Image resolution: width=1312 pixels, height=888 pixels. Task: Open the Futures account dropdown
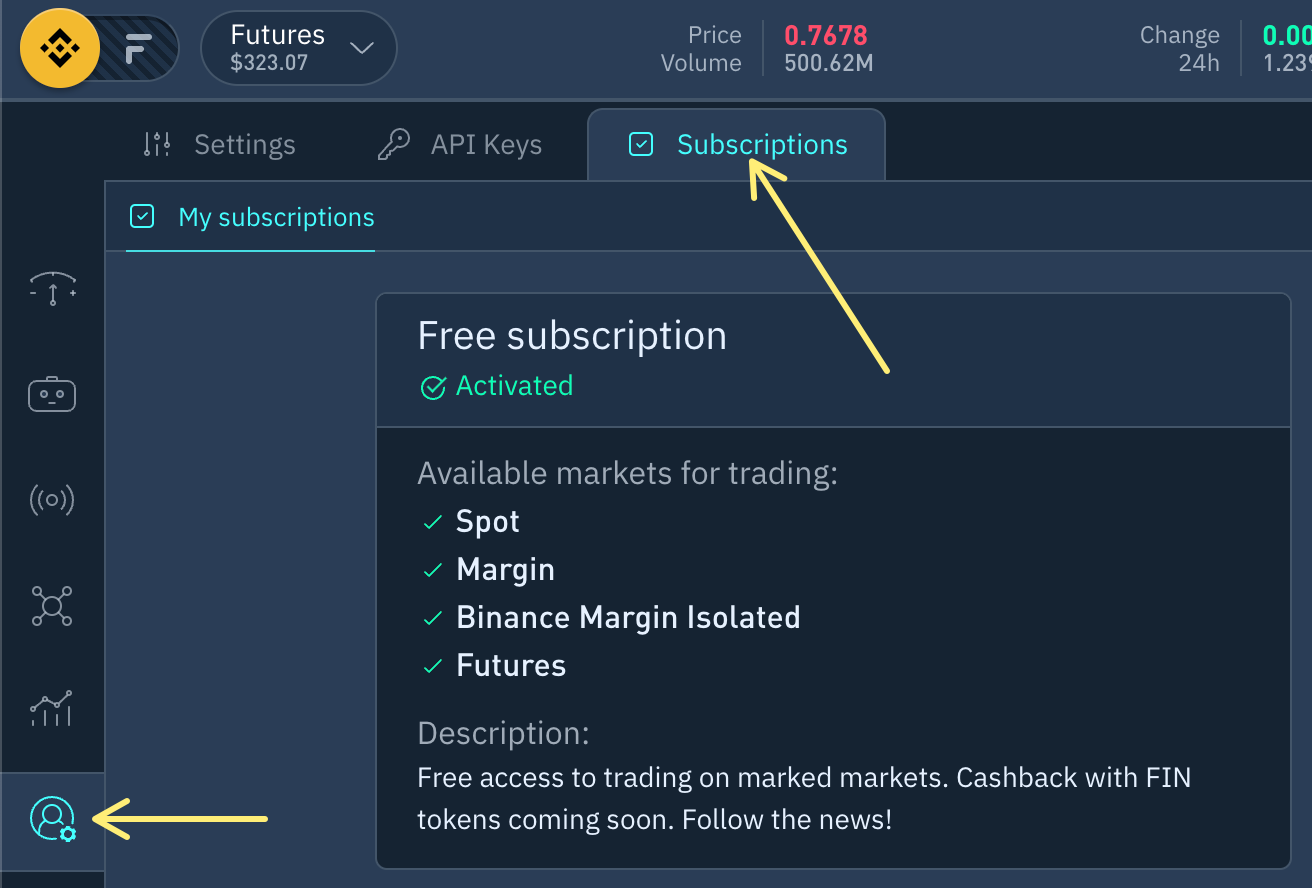point(299,48)
